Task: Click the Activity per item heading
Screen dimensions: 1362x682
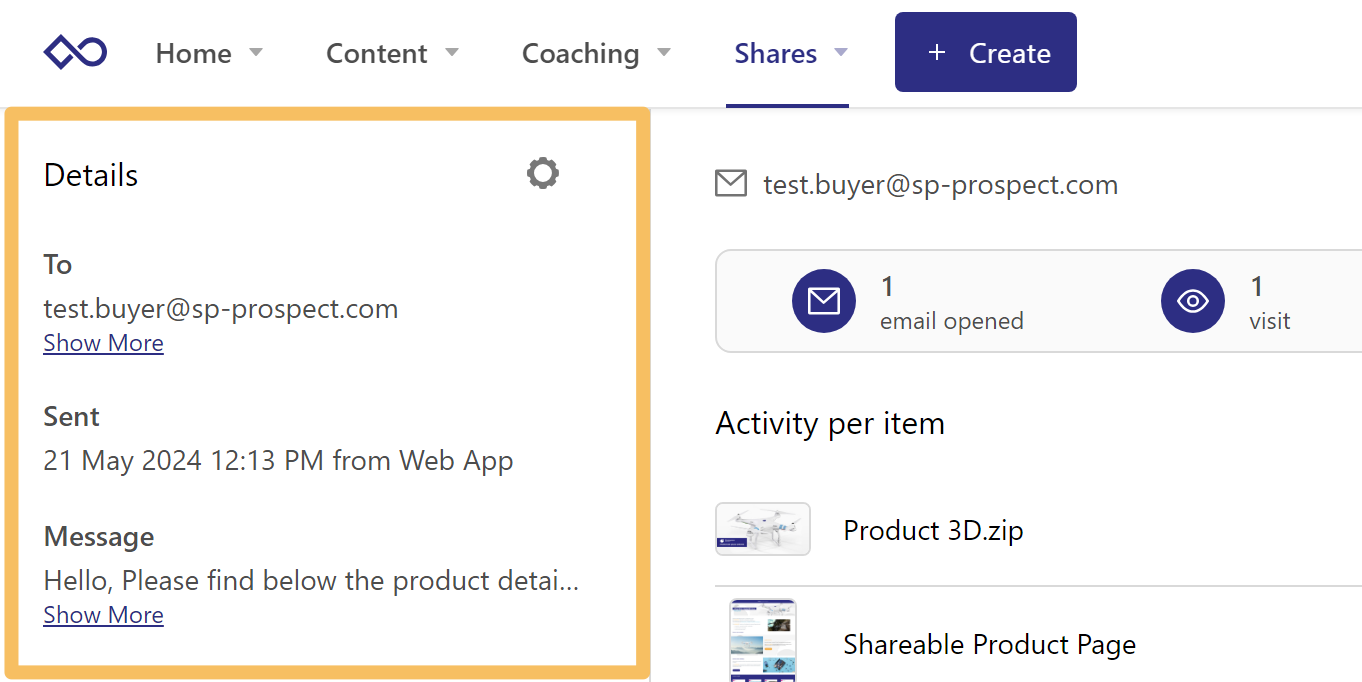Action: click(x=830, y=424)
